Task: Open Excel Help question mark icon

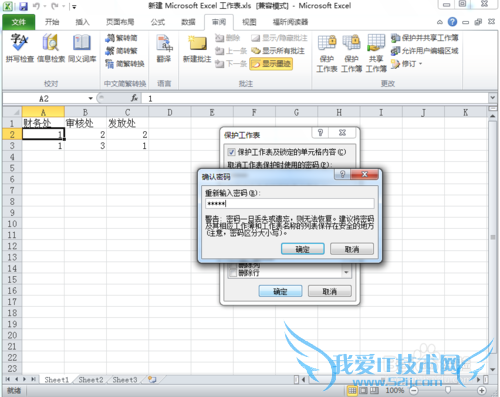Action: point(452,22)
